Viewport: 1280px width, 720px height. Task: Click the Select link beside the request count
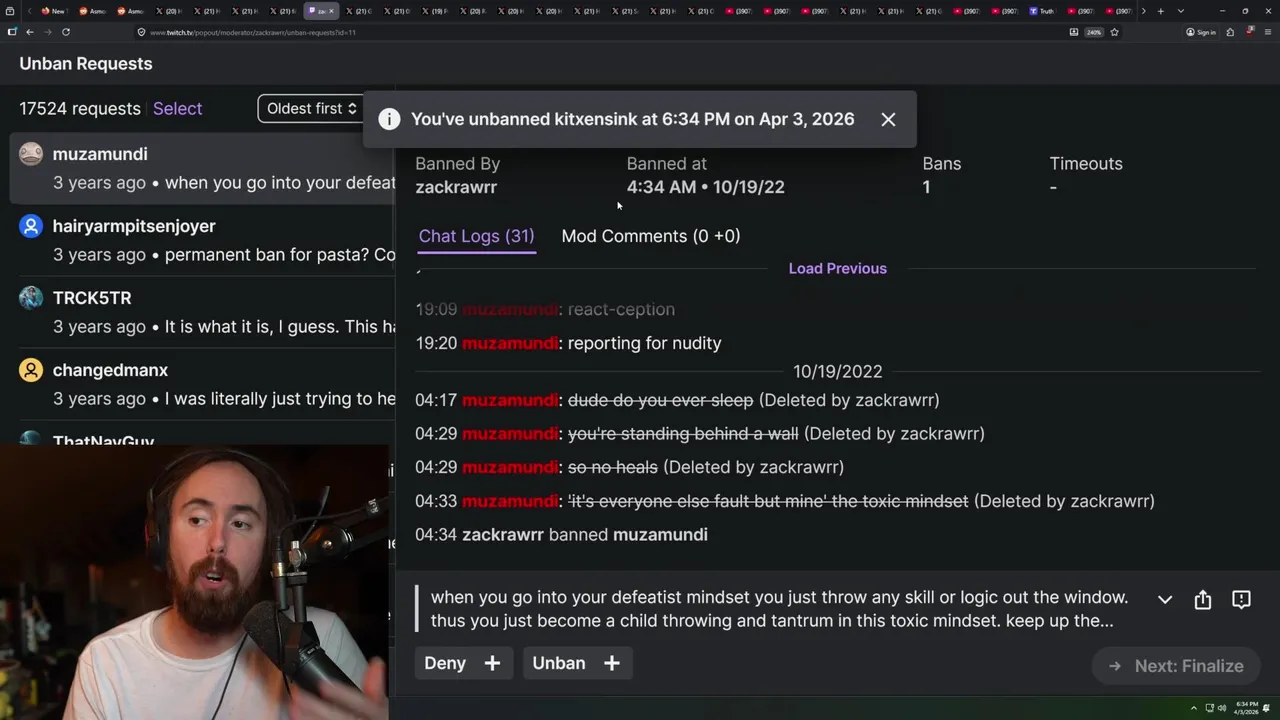pos(178,108)
